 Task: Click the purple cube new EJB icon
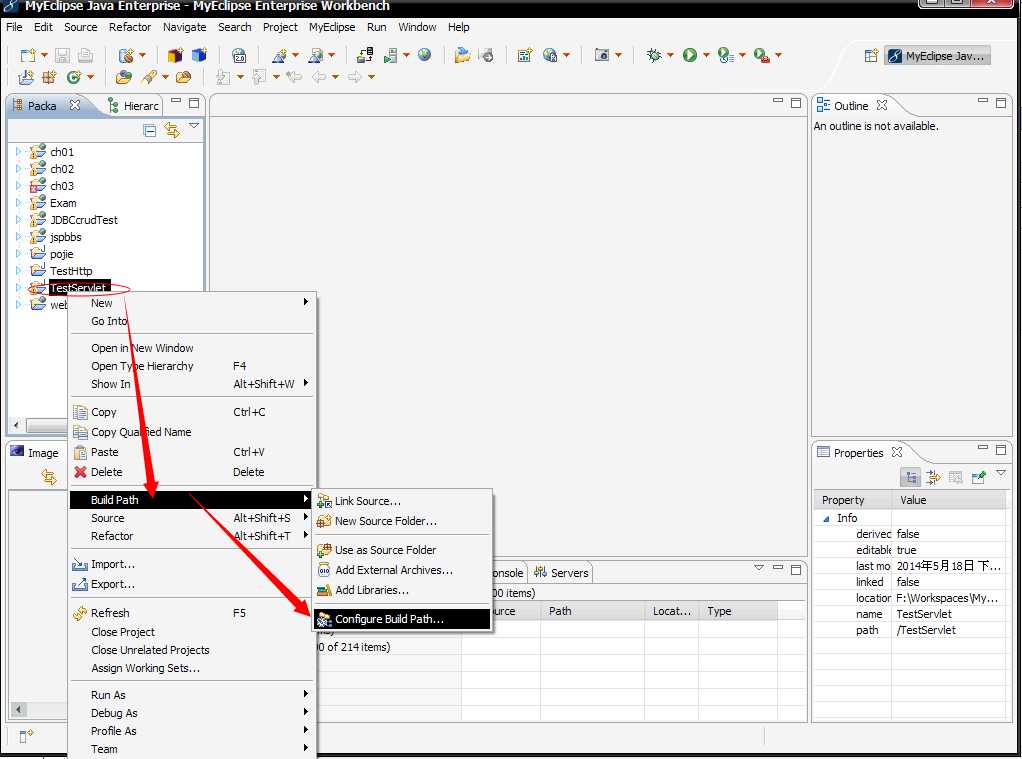coord(175,55)
